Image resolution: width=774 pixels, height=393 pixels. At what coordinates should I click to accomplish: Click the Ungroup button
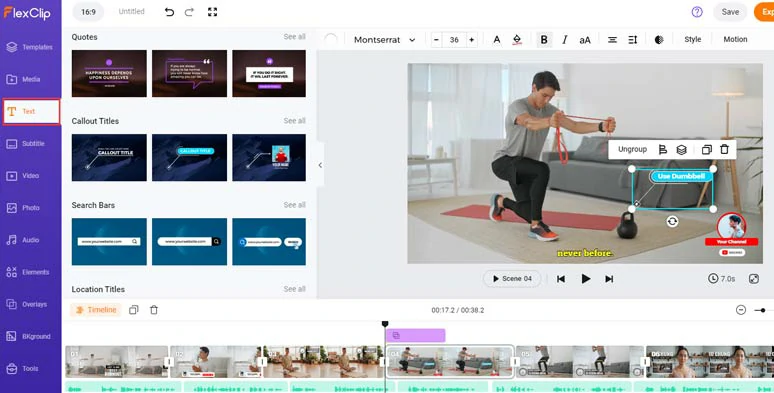point(632,149)
